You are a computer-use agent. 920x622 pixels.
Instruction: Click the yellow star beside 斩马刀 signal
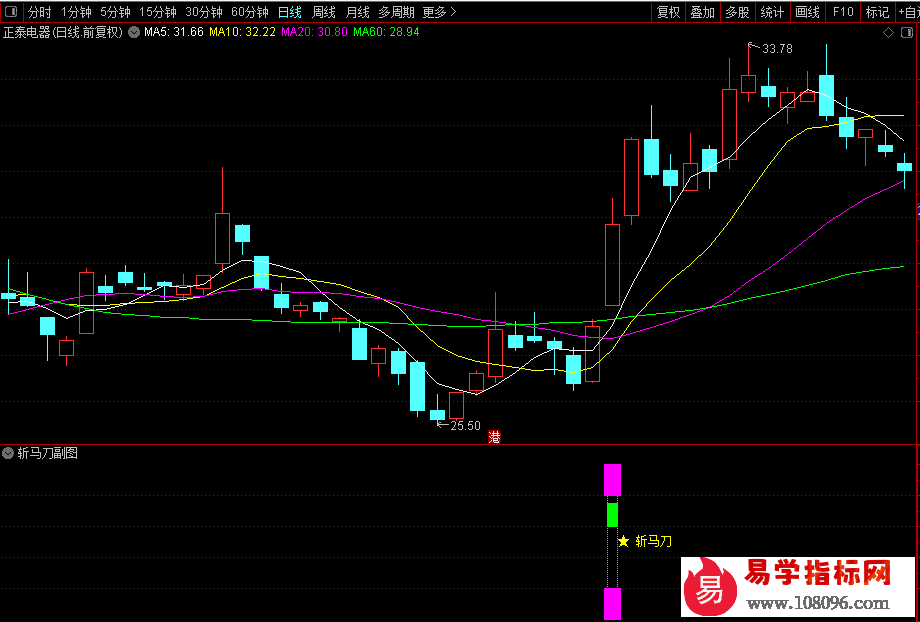pos(623,541)
